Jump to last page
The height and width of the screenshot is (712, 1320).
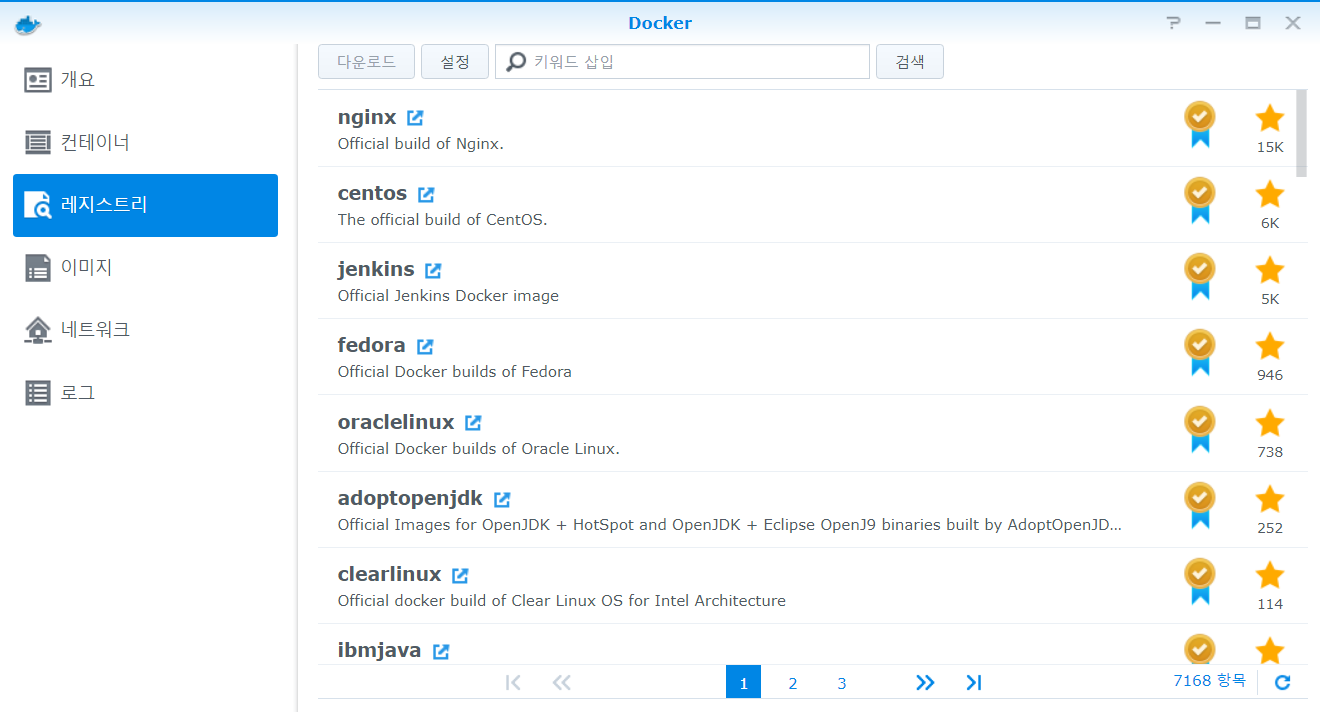(974, 683)
